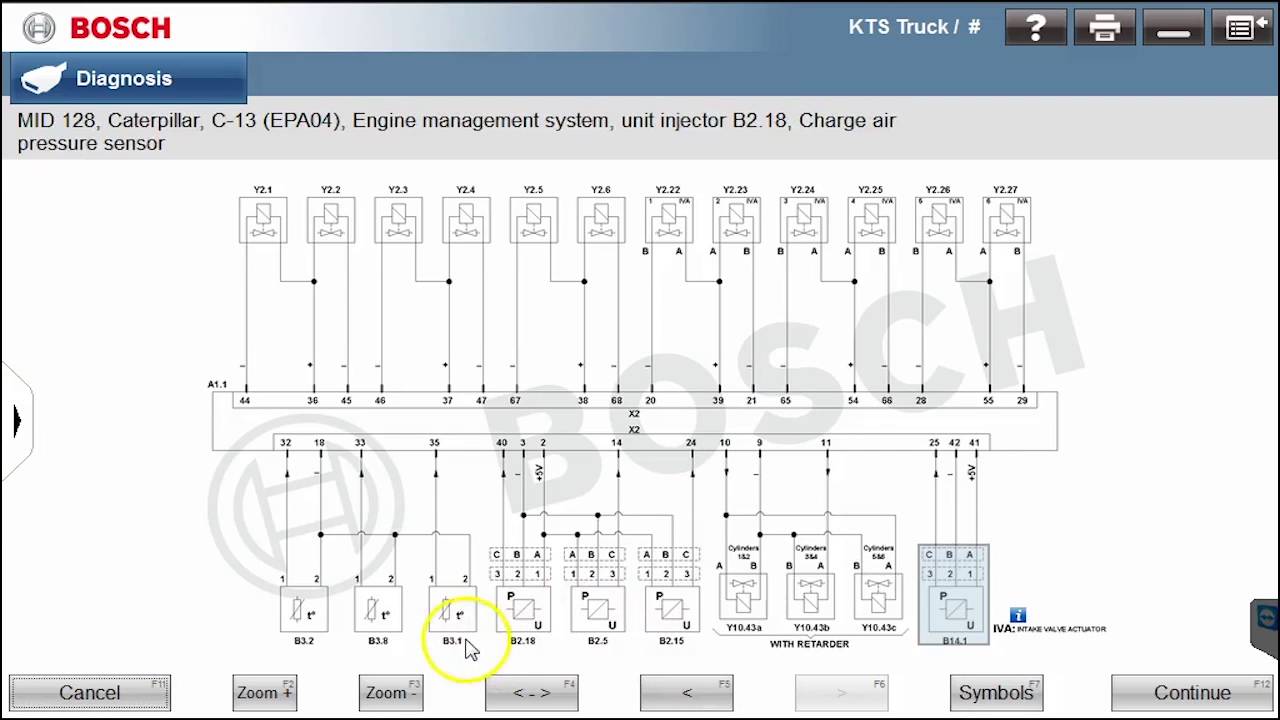1280x720 pixels.
Task: Select pressure sensor symbol B2.18
Action: tap(523, 610)
